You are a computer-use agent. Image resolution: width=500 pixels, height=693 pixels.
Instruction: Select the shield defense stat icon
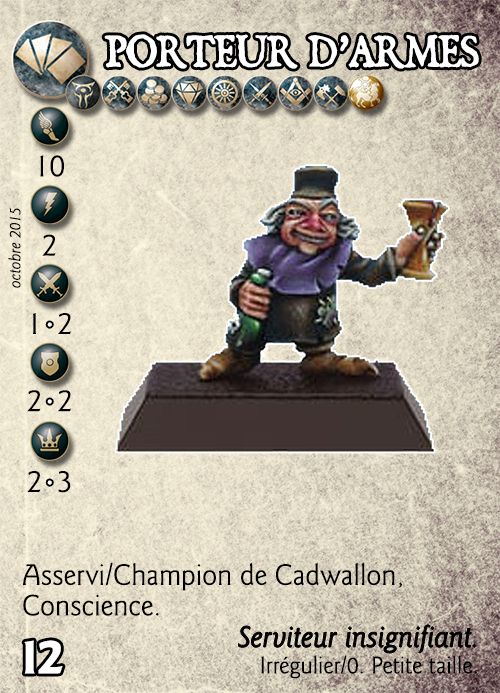50,363
